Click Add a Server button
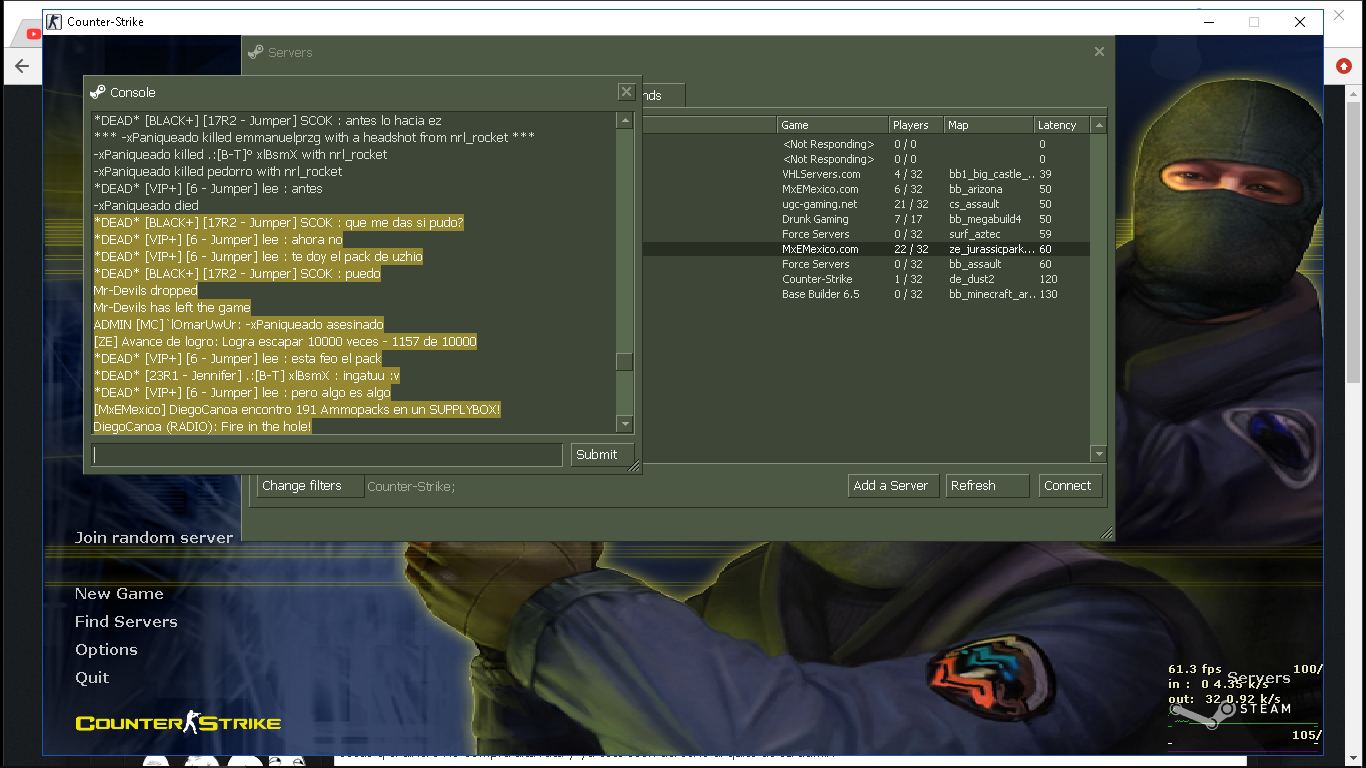This screenshot has height=768, width=1366. (x=893, y=486)
